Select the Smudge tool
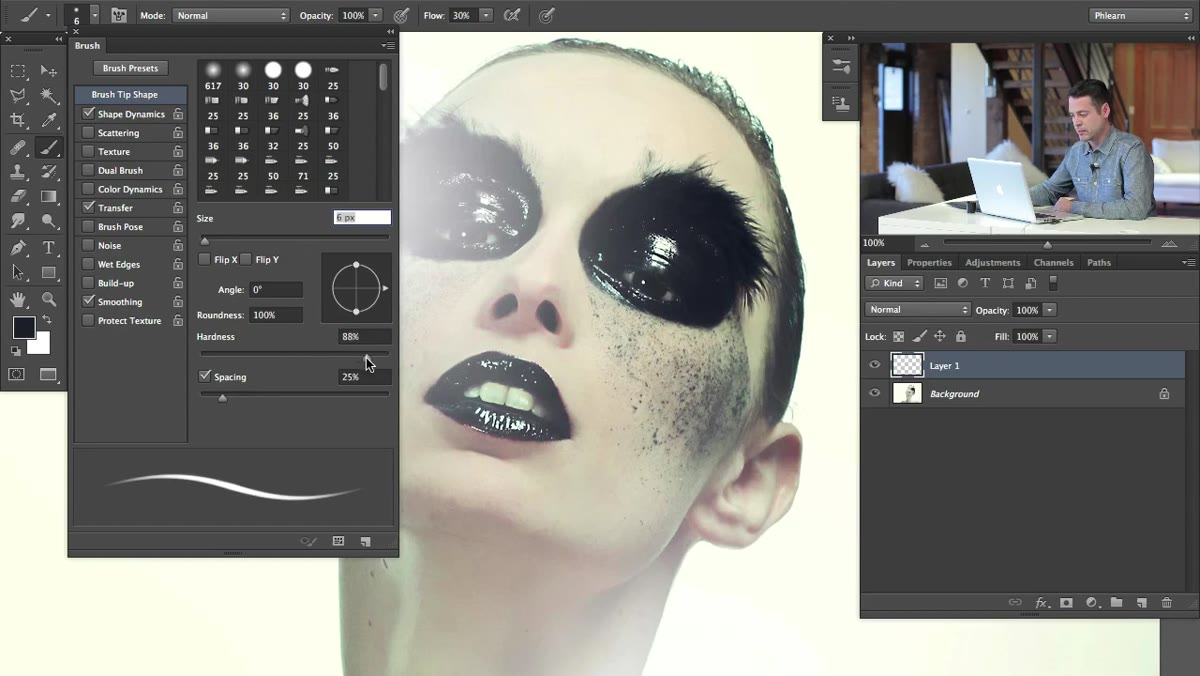Viewport: 1200px width, 676px height. (x=18, y=221)
